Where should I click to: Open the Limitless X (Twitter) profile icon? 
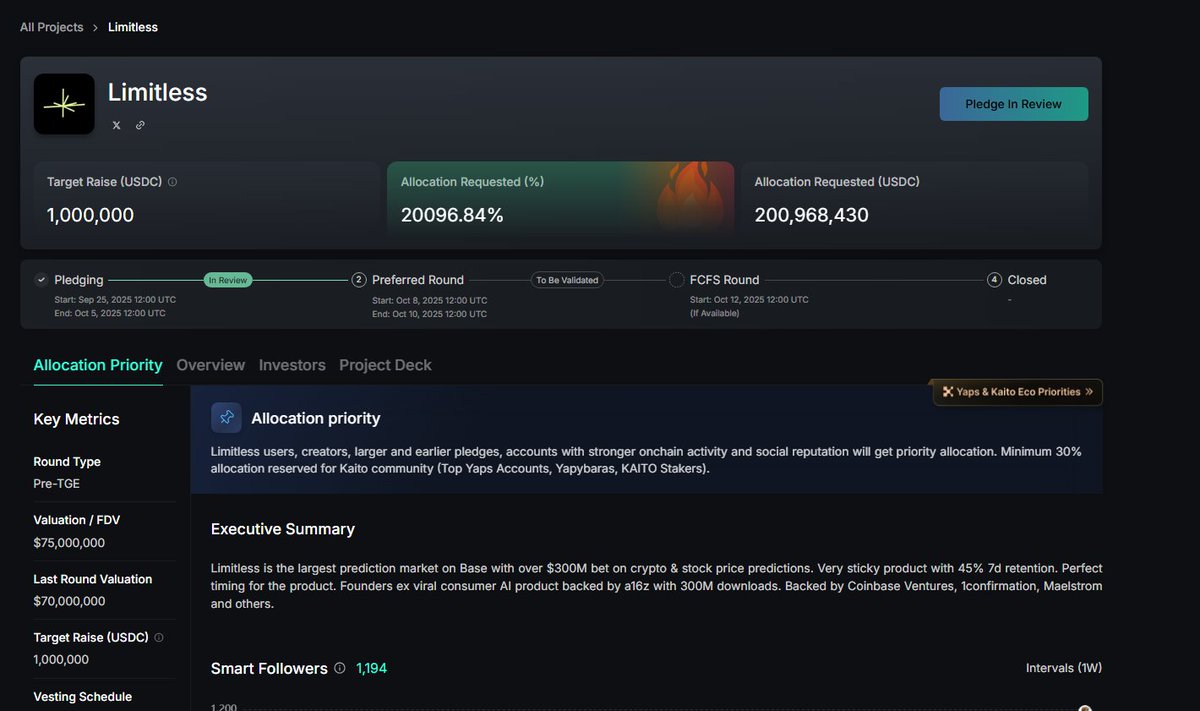coord(117,125)
